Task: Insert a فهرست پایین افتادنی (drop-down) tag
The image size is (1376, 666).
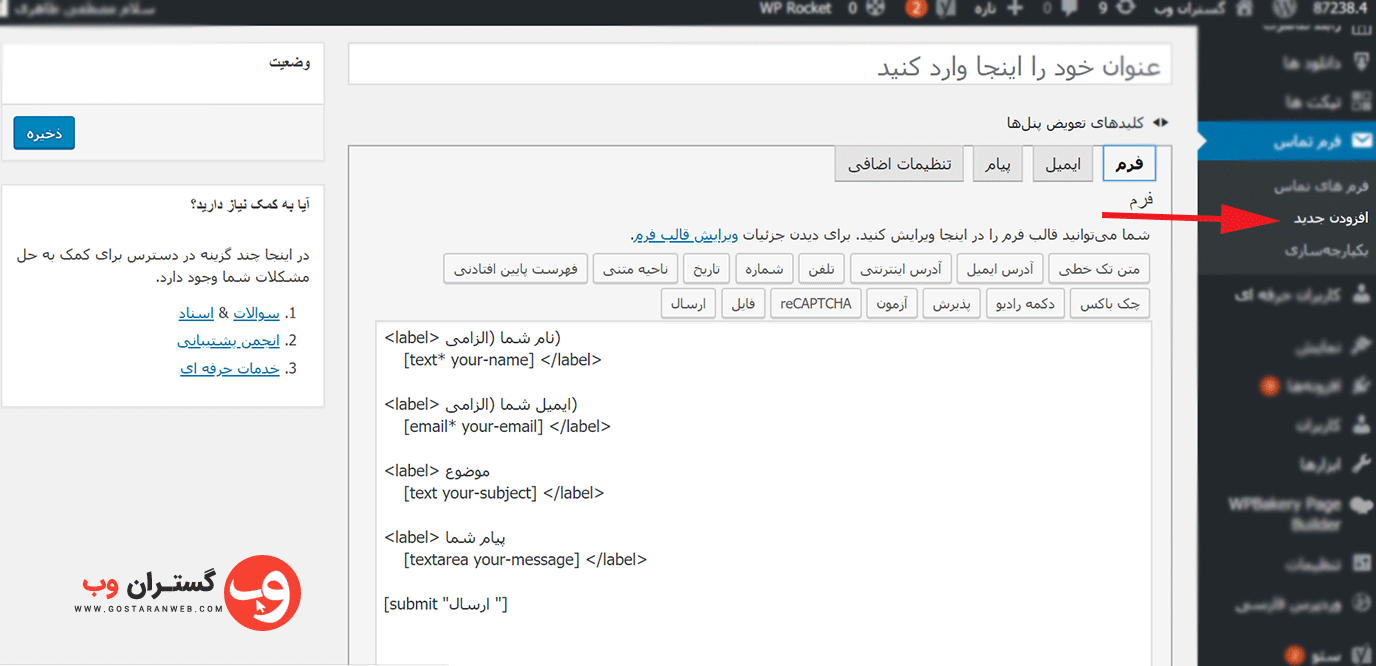Action: [514, 270]
